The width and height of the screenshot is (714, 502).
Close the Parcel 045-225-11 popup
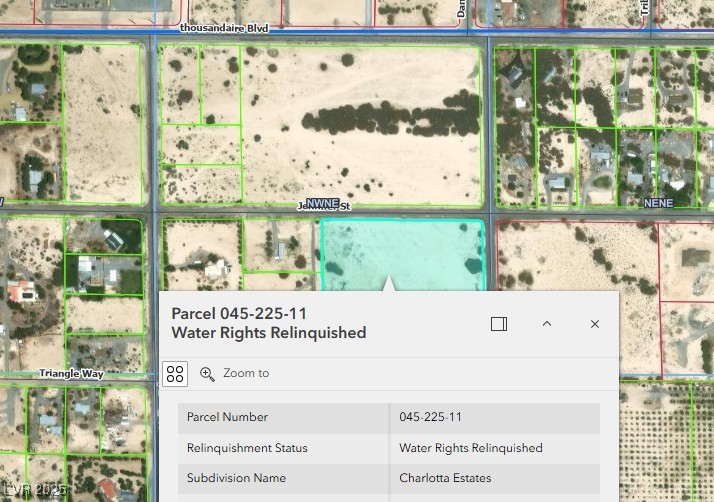click(x=595, y=324)
